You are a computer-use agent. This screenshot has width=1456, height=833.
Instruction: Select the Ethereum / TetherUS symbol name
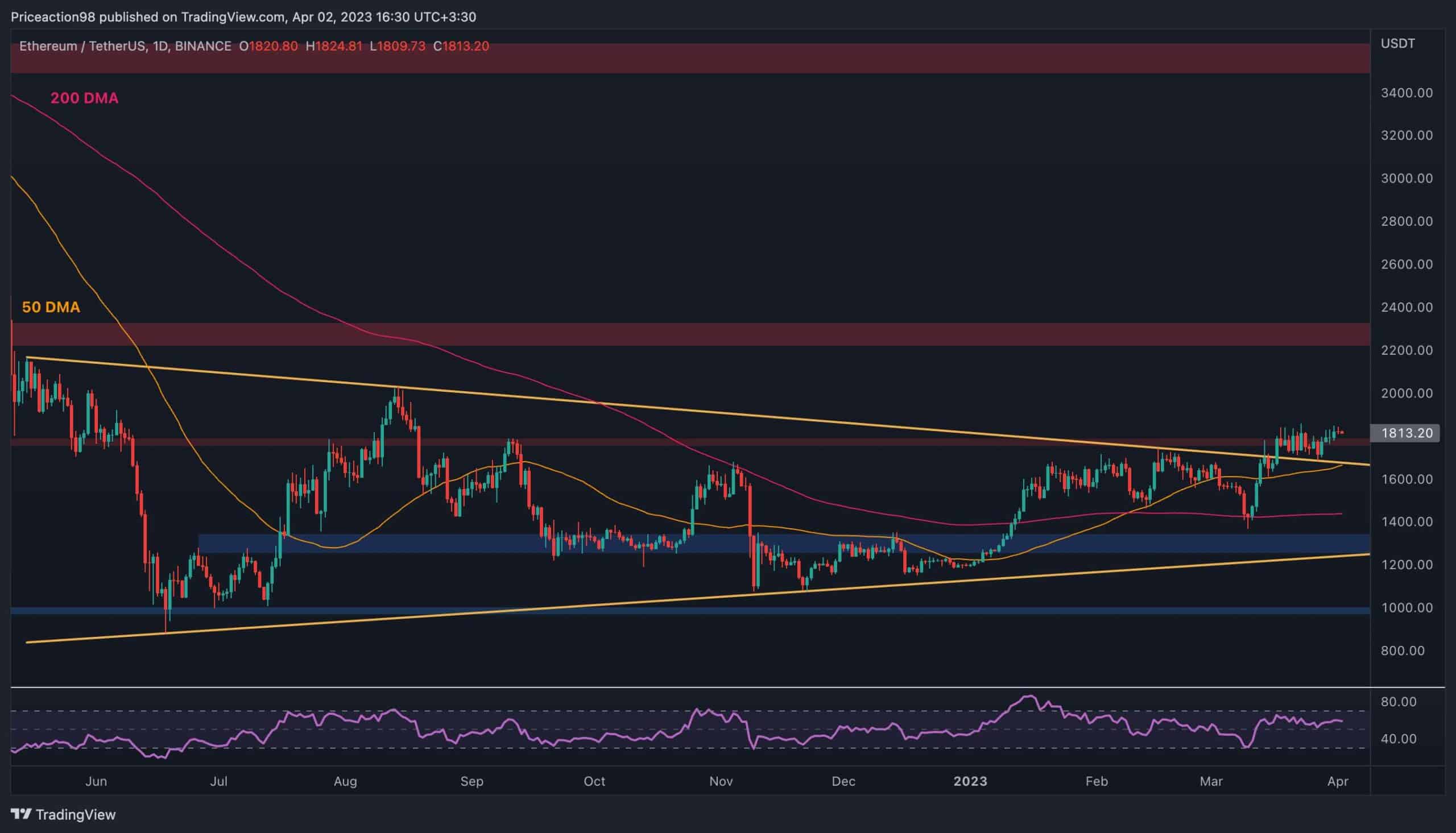[92, 47]
